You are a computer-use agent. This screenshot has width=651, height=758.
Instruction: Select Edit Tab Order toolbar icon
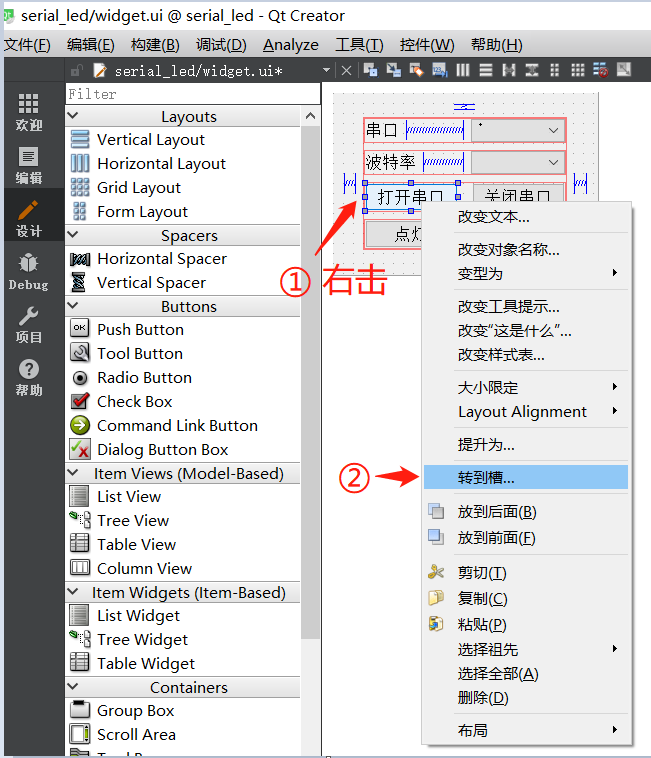pos(439,71)
